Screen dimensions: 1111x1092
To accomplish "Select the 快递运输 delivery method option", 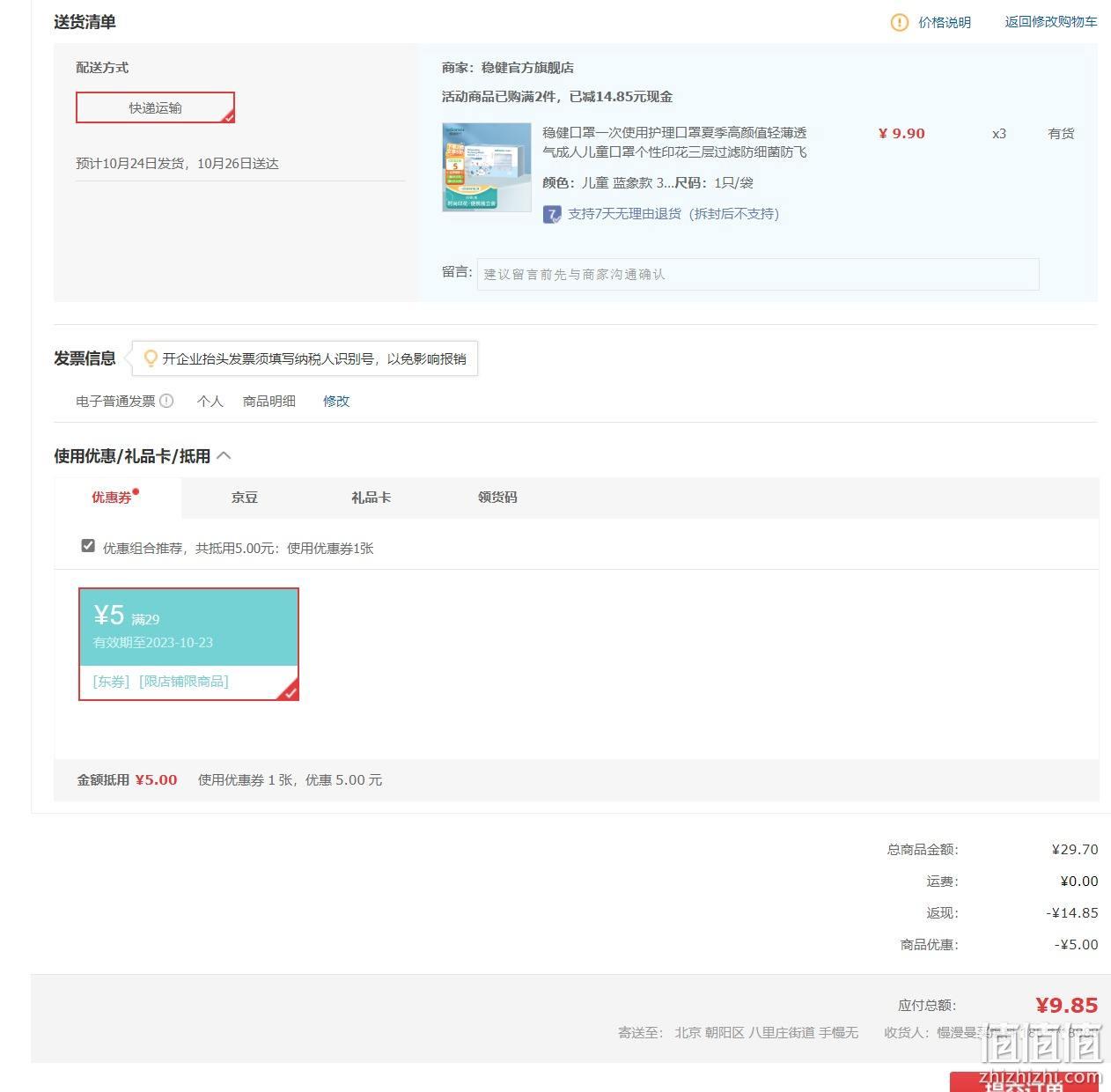I will (x=155, y=107).
